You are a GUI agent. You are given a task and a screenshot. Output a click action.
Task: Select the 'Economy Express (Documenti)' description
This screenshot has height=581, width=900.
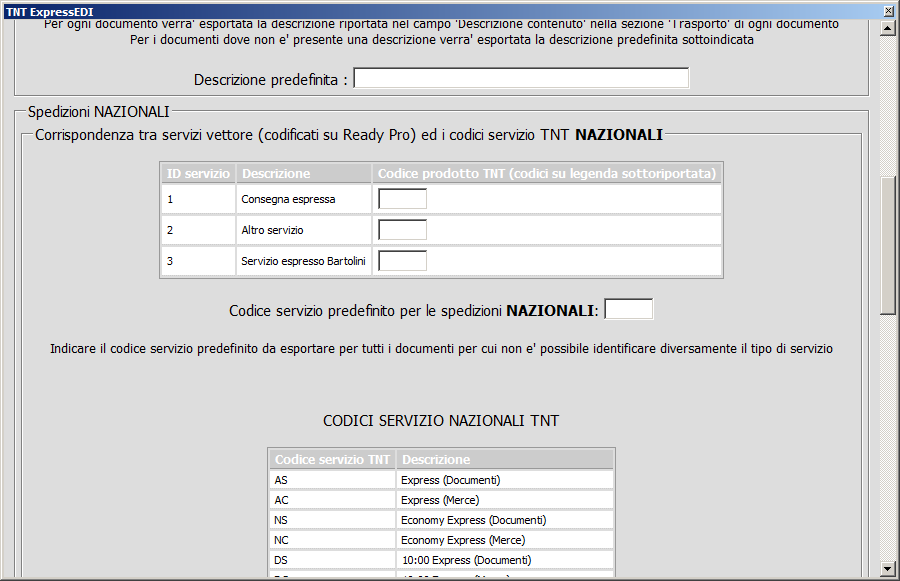click(x=505, y=520)
